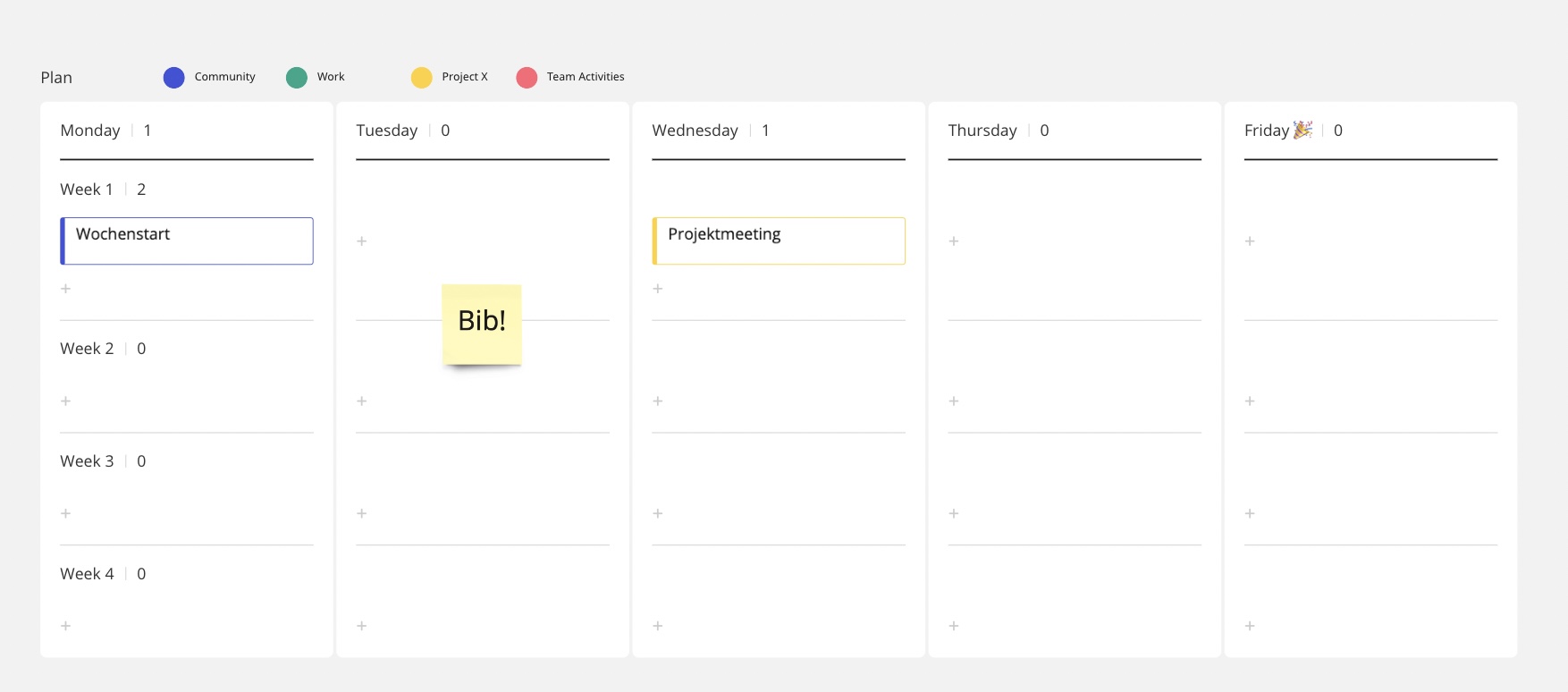1568x692 pixels.
Task: Click the Monday column header
Action: point(90,131)
